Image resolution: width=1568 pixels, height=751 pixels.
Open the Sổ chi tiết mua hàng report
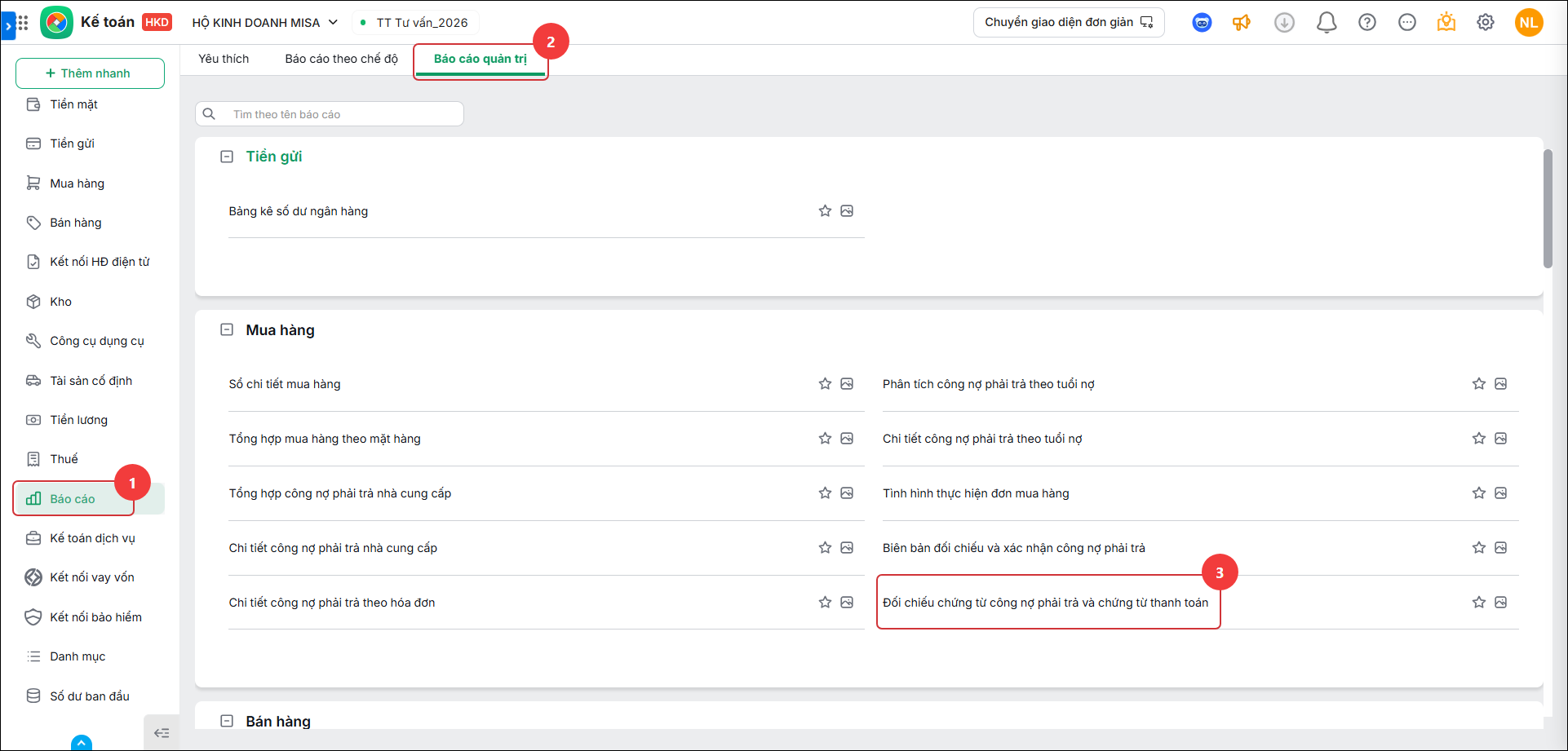click(x=285, y=384)
